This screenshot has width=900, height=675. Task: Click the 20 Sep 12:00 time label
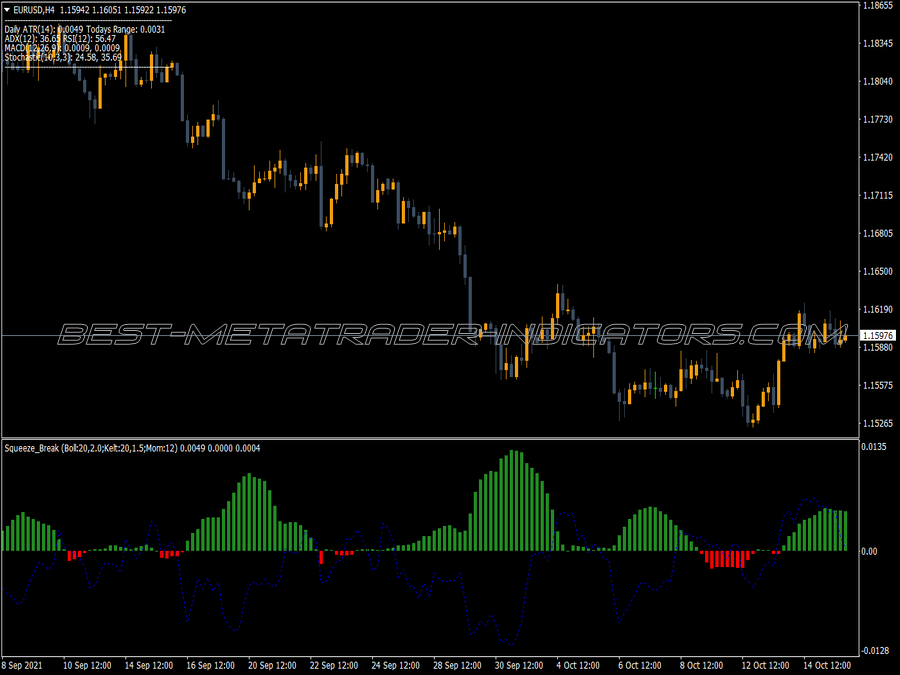click(272, 665)
